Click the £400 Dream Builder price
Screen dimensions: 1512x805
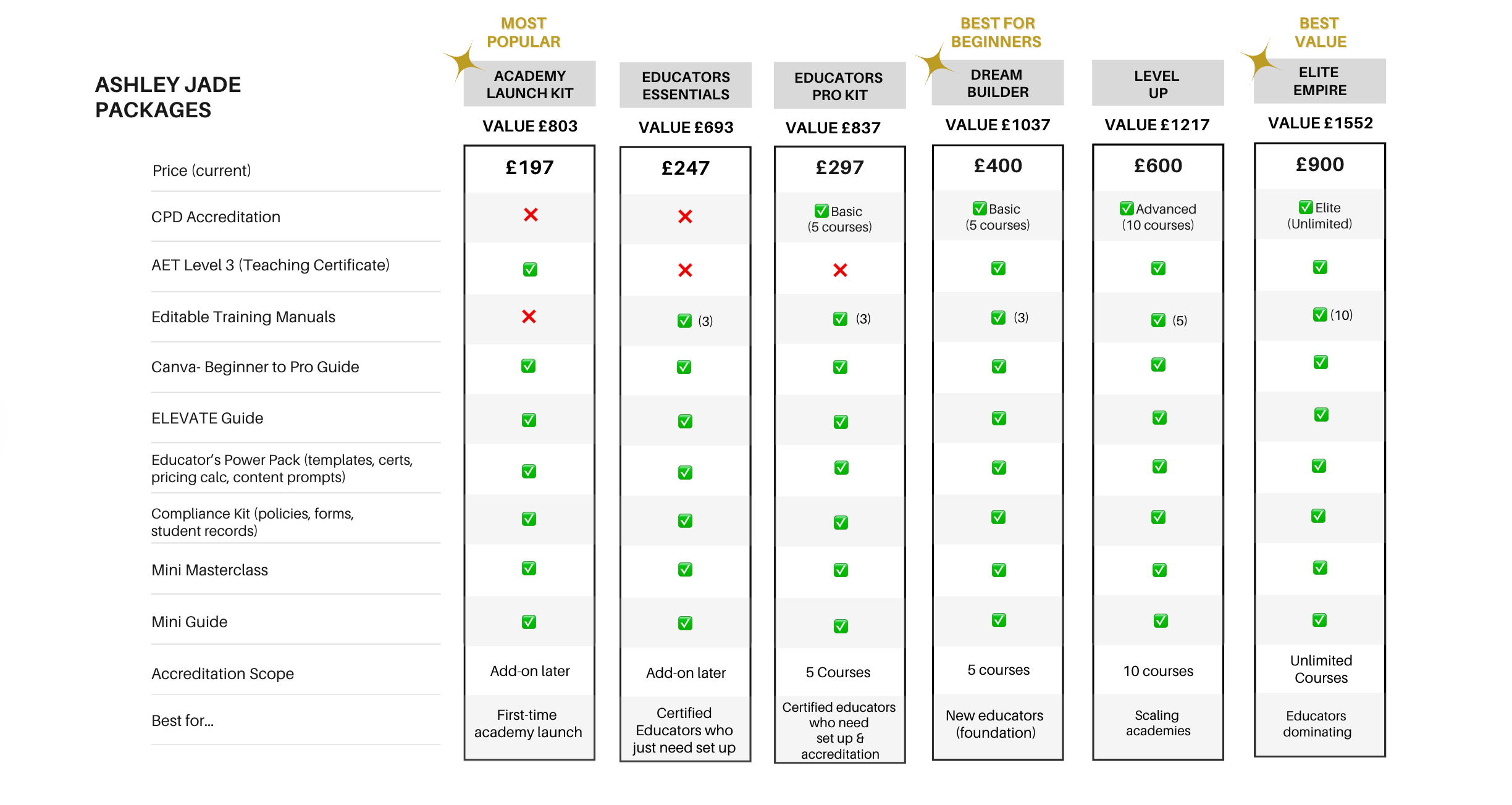(x=997, y=166)
